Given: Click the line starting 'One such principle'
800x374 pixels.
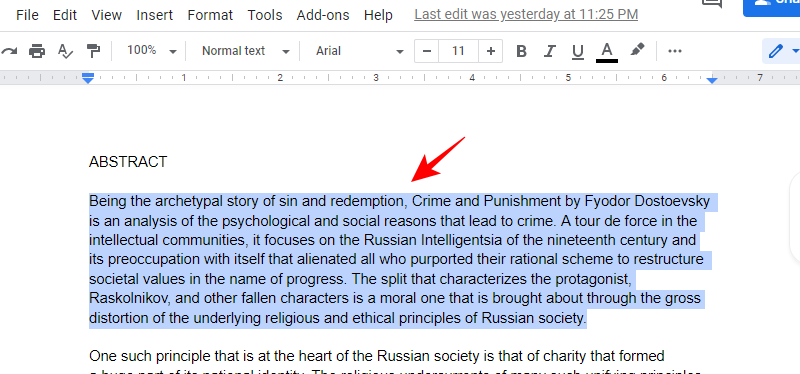Looking at the screenshot, I should [377, 356].
